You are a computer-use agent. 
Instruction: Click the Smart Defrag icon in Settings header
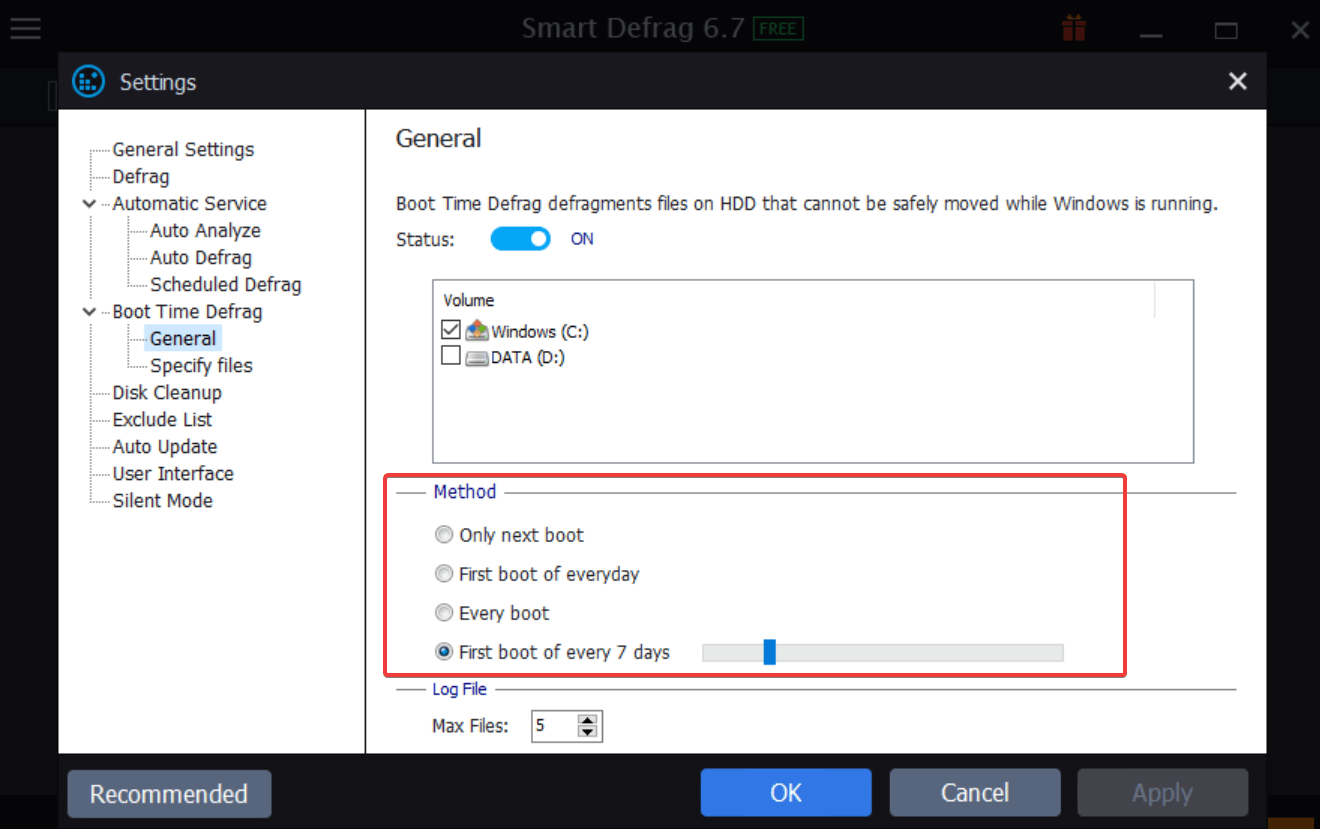(88, 81)
